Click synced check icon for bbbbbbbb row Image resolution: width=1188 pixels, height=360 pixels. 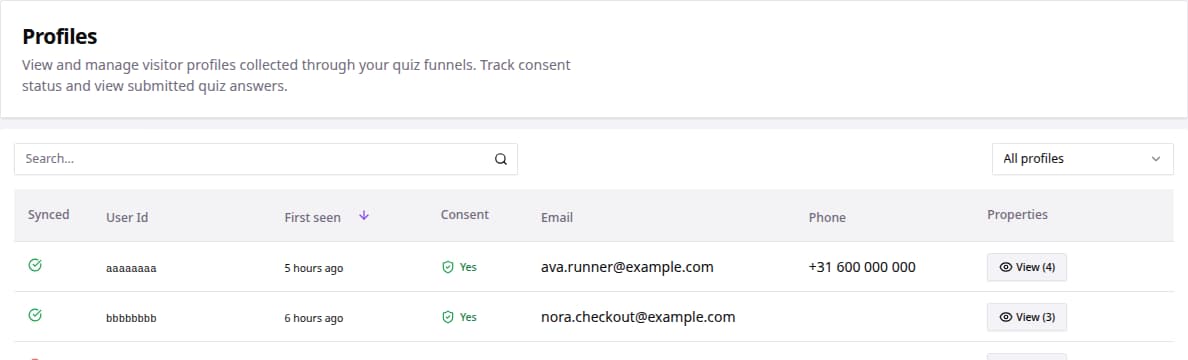click(35, 315)
